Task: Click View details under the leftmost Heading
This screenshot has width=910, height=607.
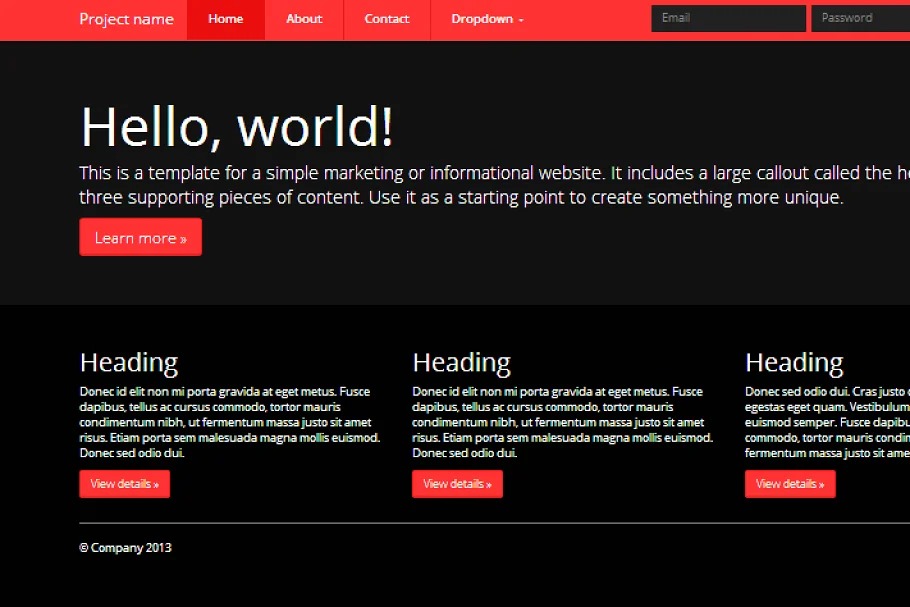Action: (x=125, y=484)
